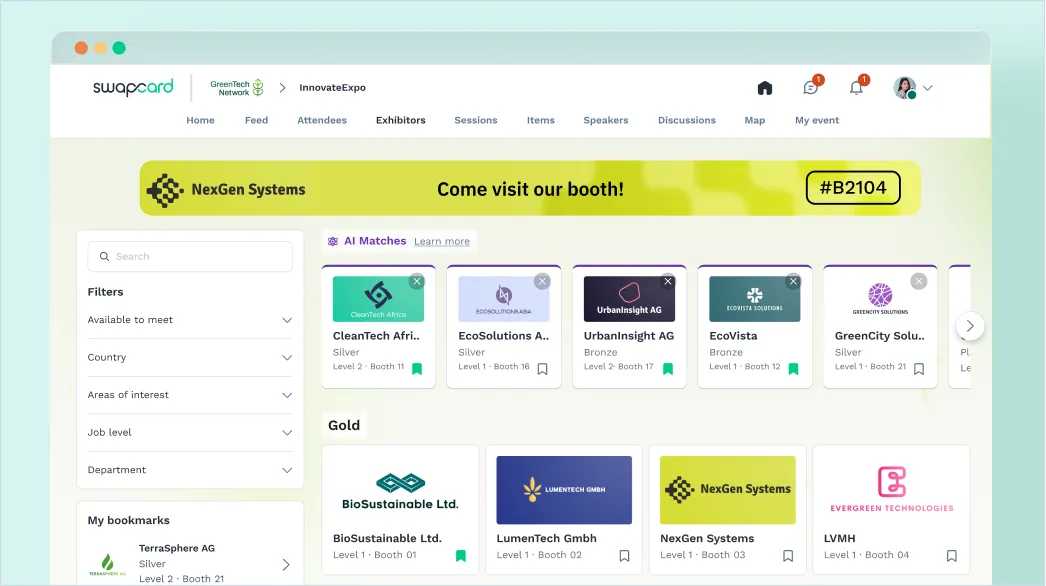Select the Exhibitors tab
The width and height of the screenshot is (1046, 586).
click(400, 120)
